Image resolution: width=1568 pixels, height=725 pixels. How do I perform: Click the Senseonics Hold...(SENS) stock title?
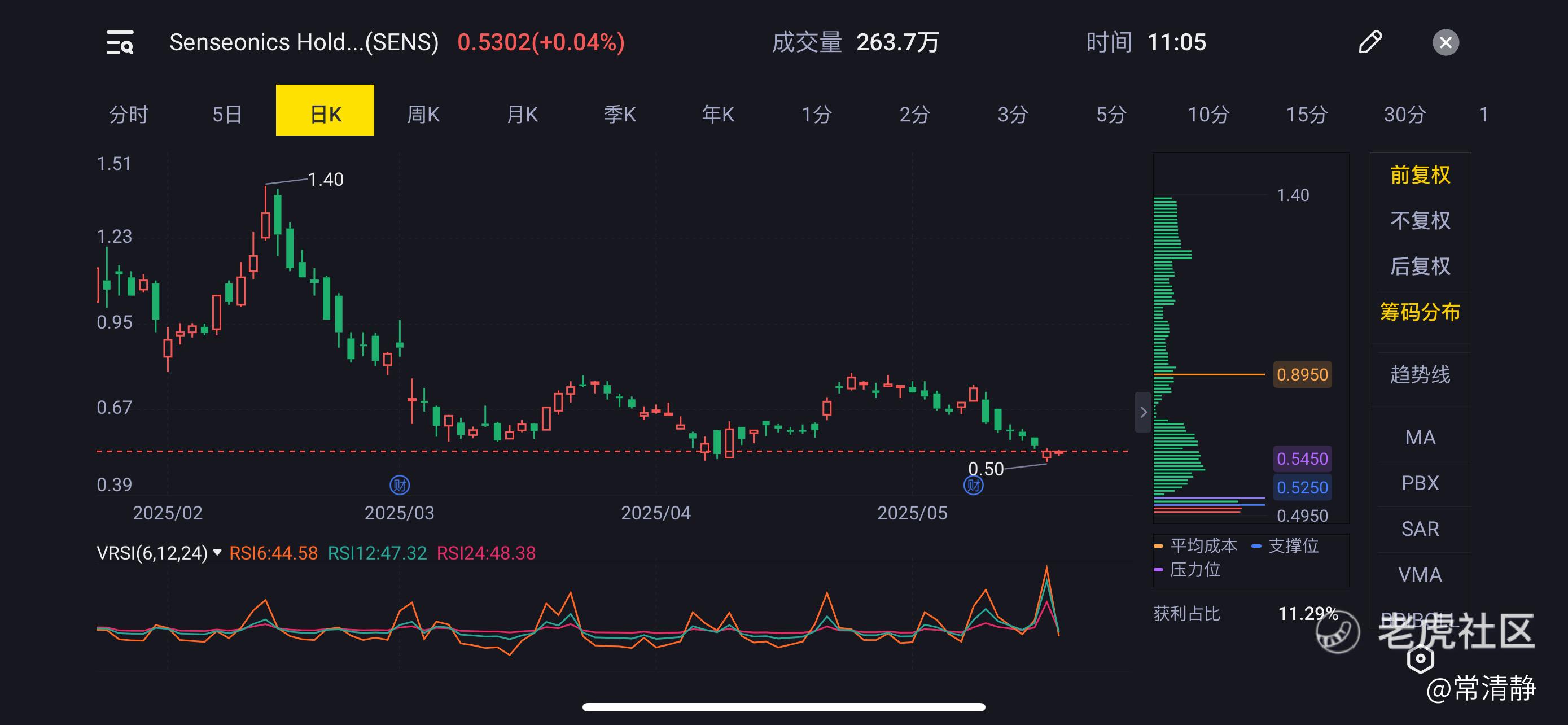(x=304, y=42)
